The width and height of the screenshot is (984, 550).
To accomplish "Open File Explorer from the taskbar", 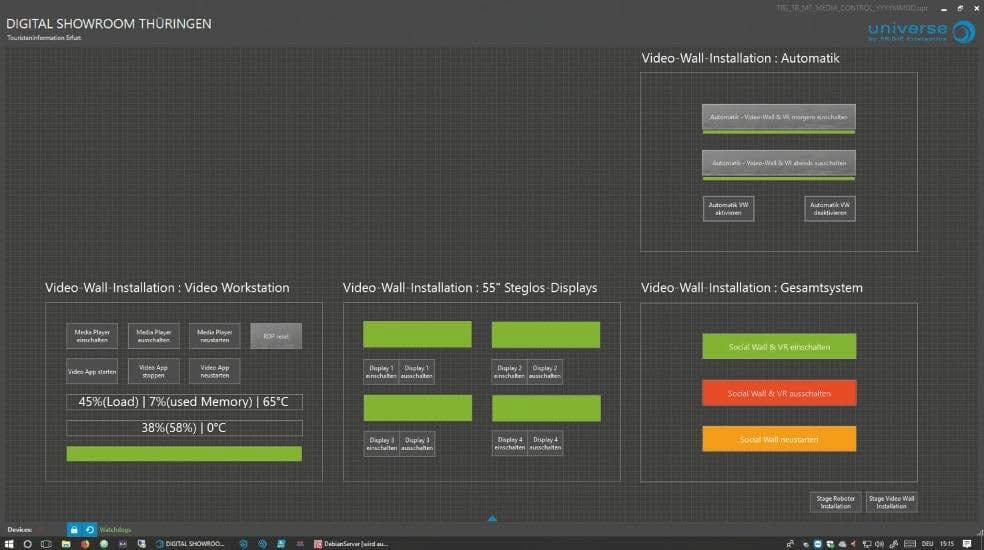I will (65, 544).
